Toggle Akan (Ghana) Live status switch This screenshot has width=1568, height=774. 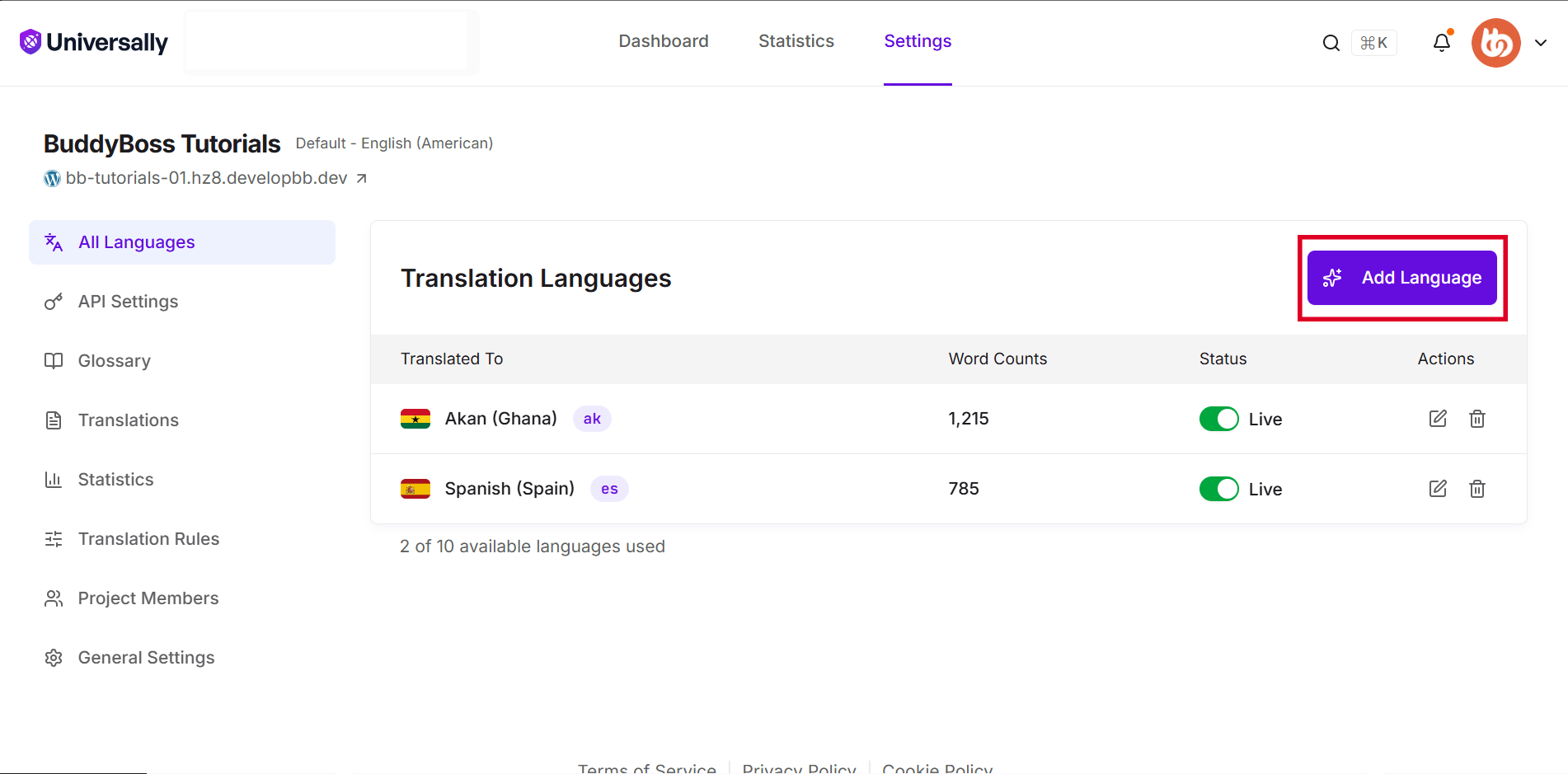[x=1218, y=419]
